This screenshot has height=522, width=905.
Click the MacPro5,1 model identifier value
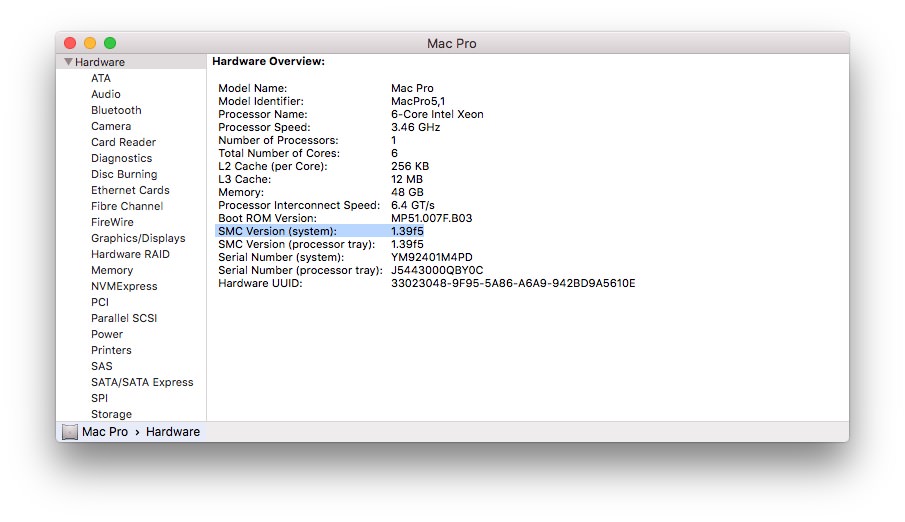tap(418, 101)
